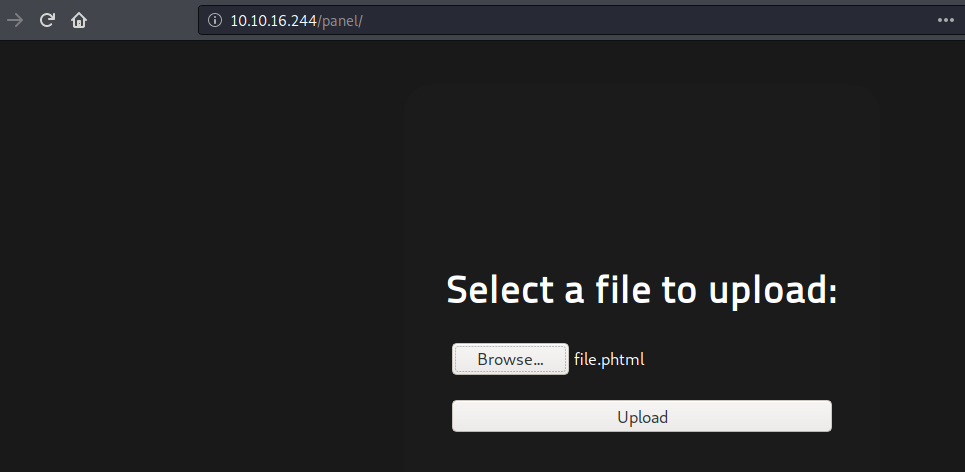This screenshot has height=472, width=965.
Task: Reload the current page
Action: point(46,20)
